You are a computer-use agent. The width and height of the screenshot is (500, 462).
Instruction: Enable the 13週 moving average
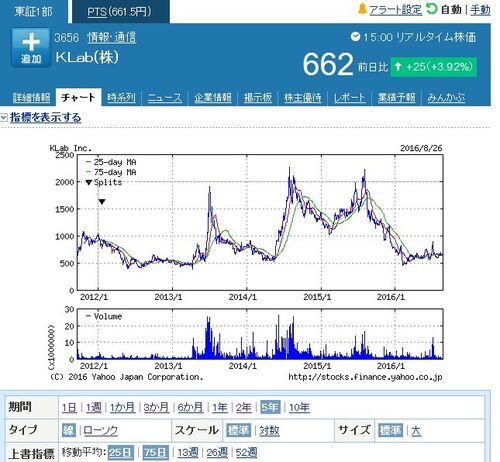point(188,453)
